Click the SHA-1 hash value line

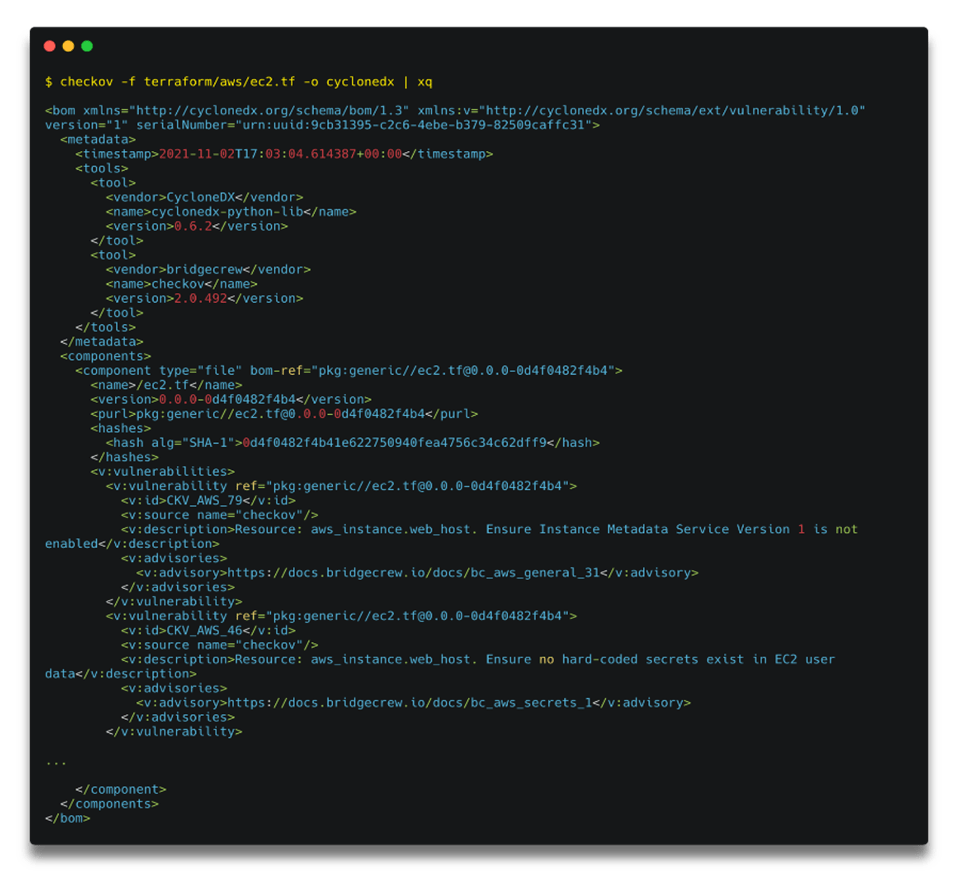point(353,443)
